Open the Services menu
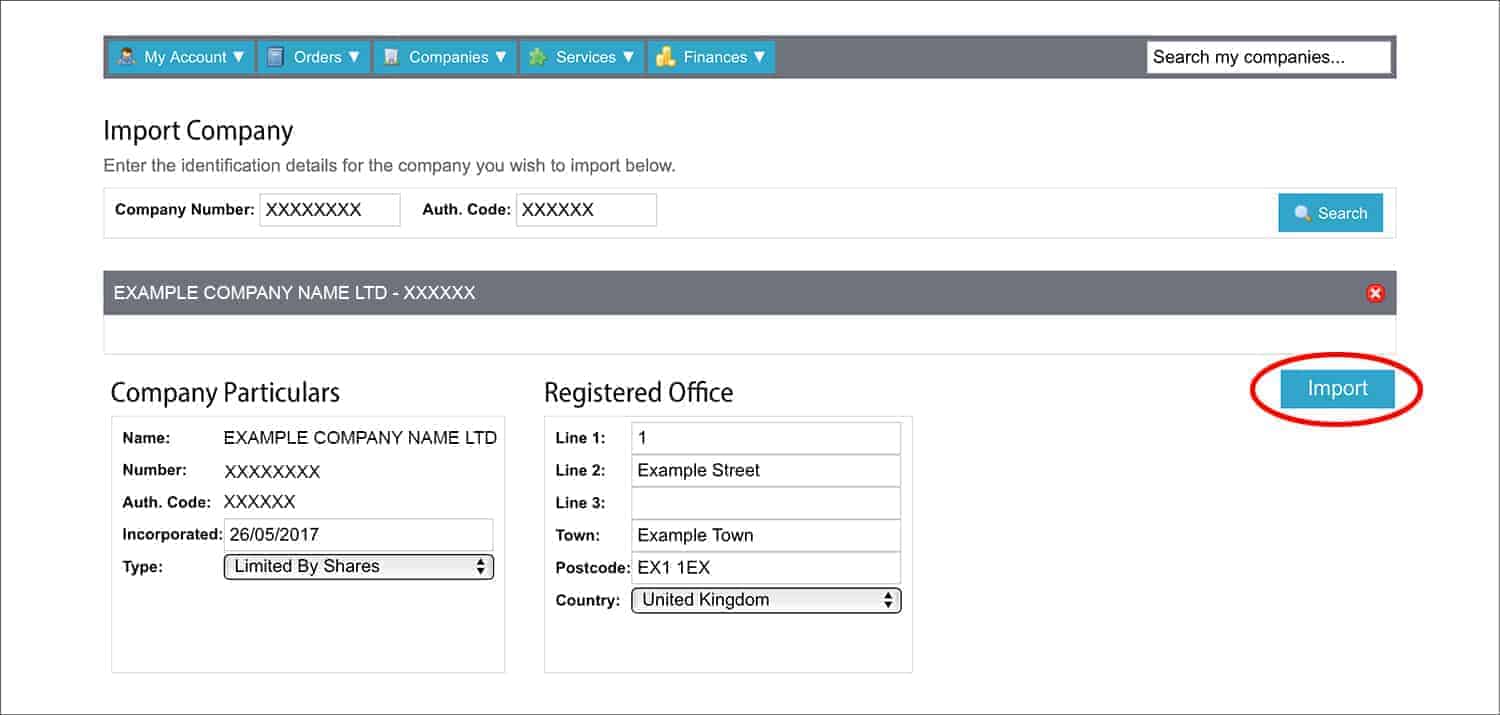Image resolution: width=1500 pixels, height=715 pixels. point(582,57)
